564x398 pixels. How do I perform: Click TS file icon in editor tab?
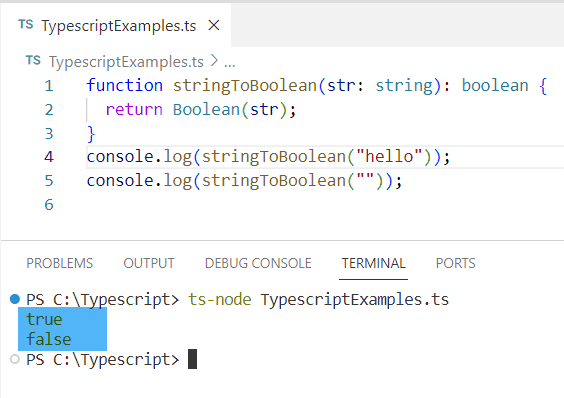point(26,25)
